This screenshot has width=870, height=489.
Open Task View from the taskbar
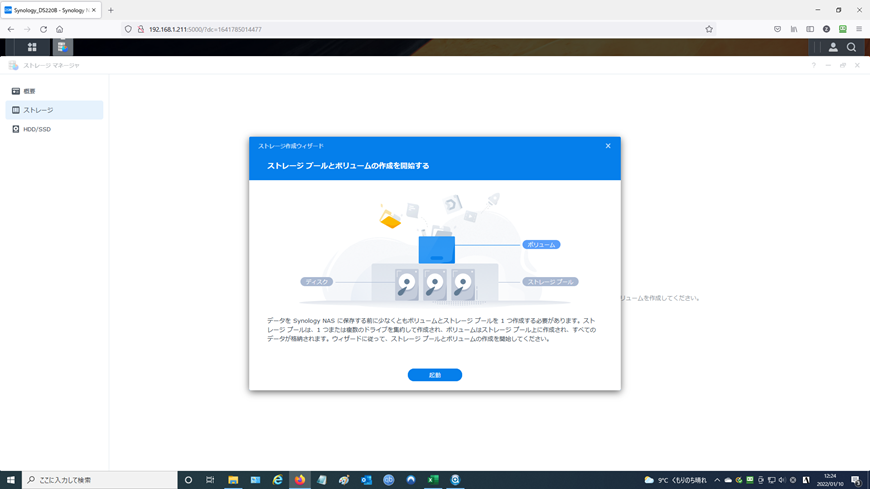coord(210,480)
